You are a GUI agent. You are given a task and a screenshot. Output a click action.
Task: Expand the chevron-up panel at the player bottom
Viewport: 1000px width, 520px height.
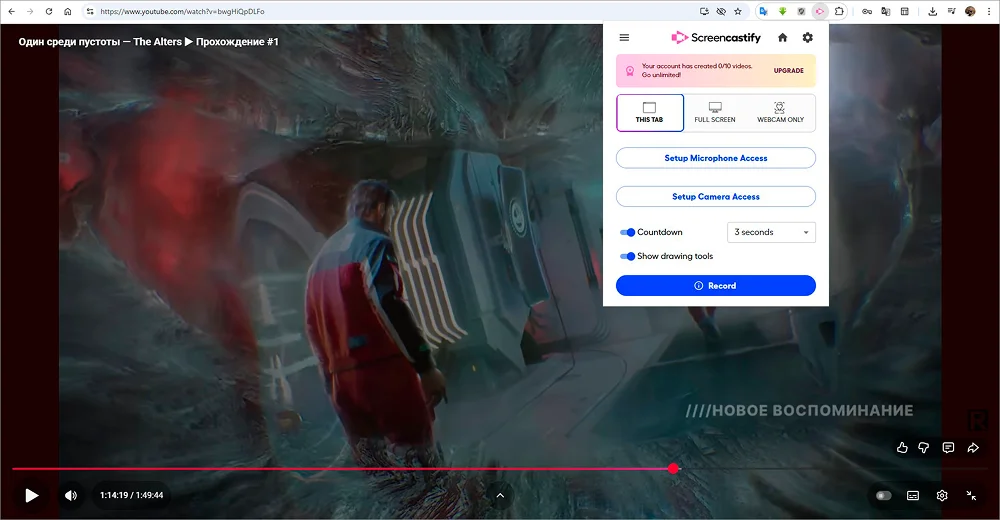click(x=500, y=495)
